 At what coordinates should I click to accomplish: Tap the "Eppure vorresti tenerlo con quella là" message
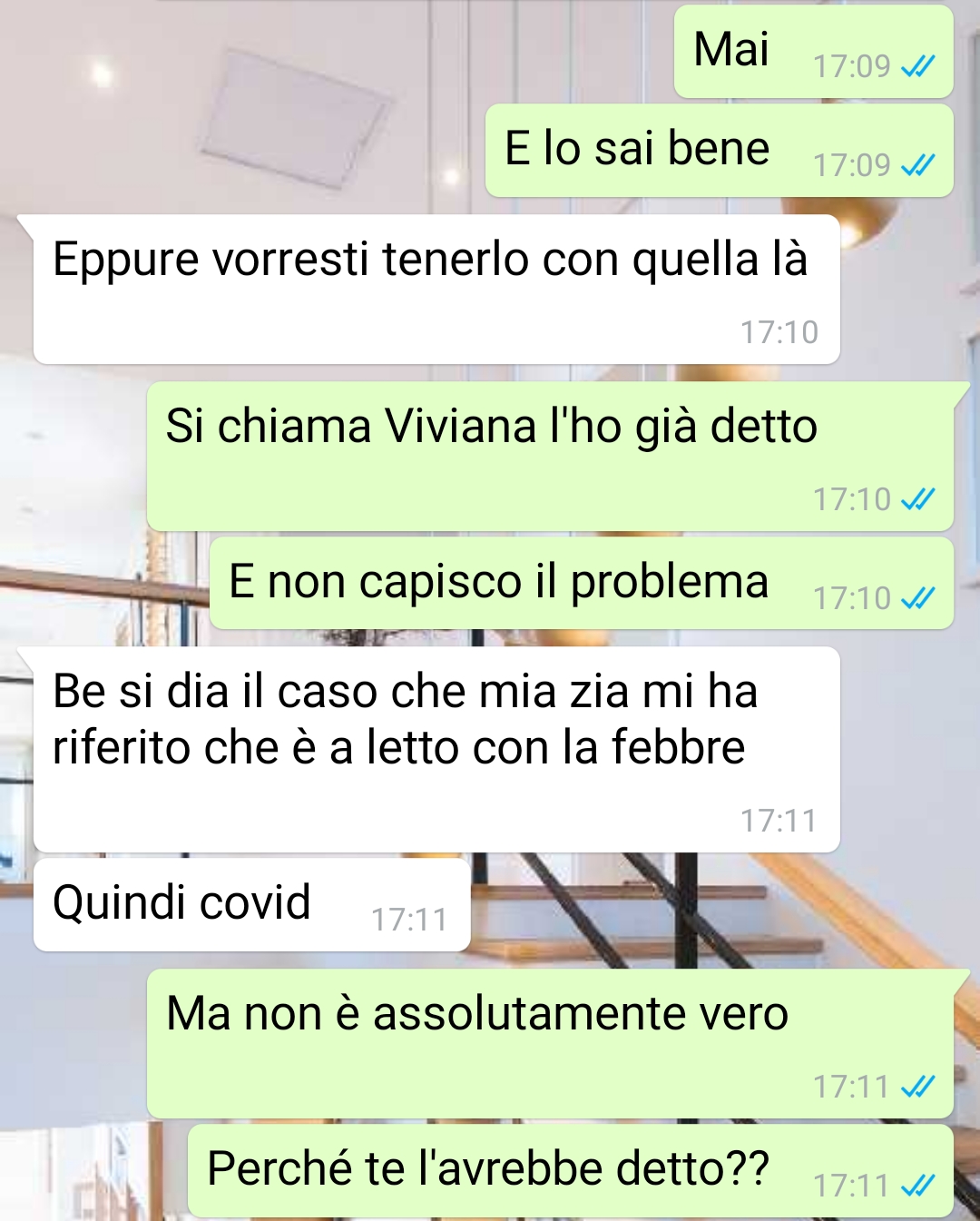(x=434, y=290)
